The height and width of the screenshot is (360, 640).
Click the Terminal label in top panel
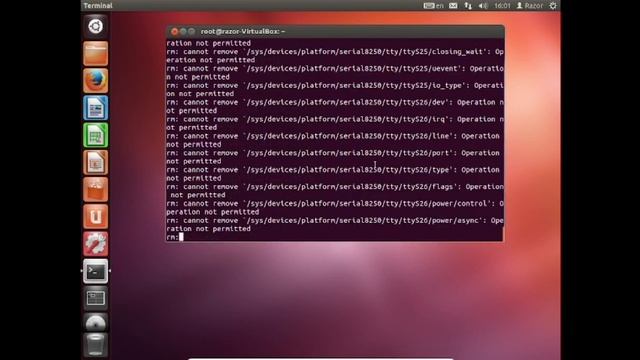click(98, 6)
